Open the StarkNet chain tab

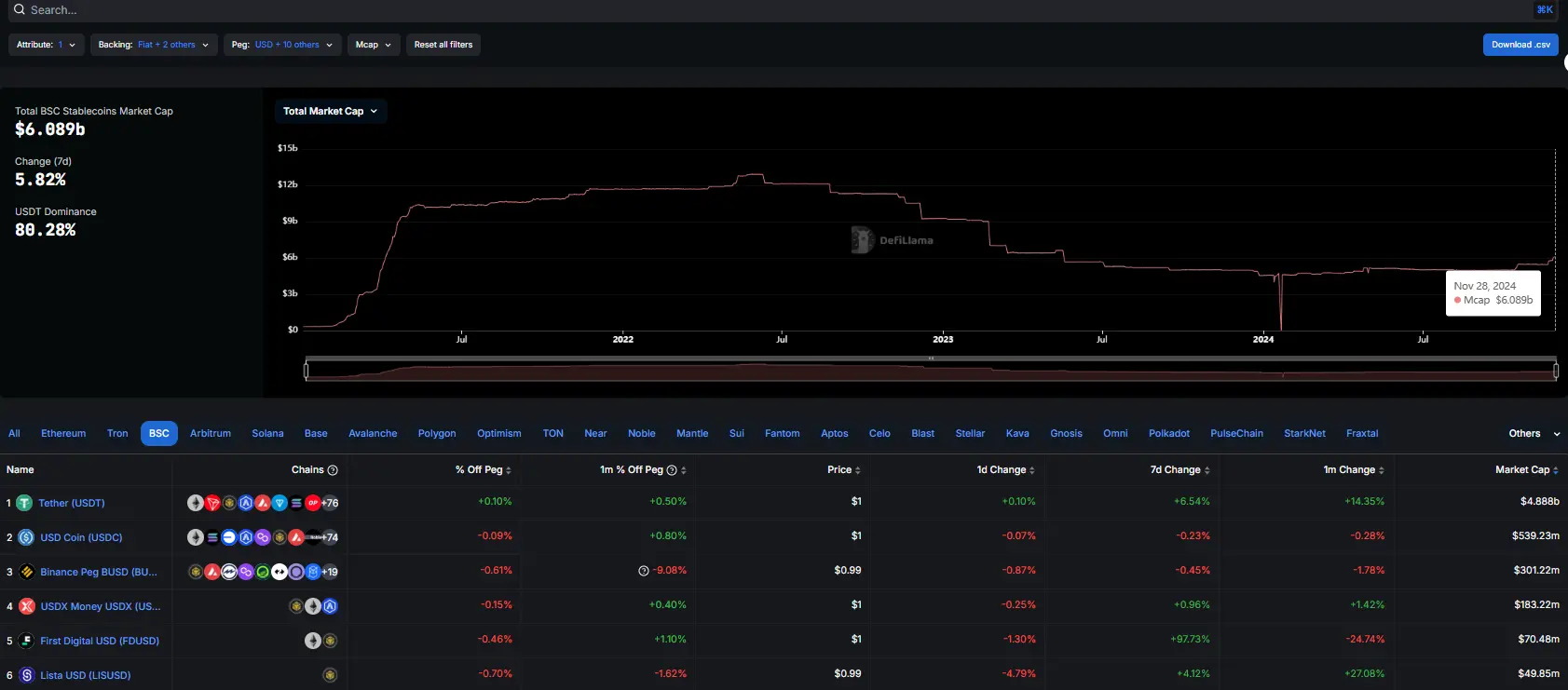click(x=1304, y=433)
